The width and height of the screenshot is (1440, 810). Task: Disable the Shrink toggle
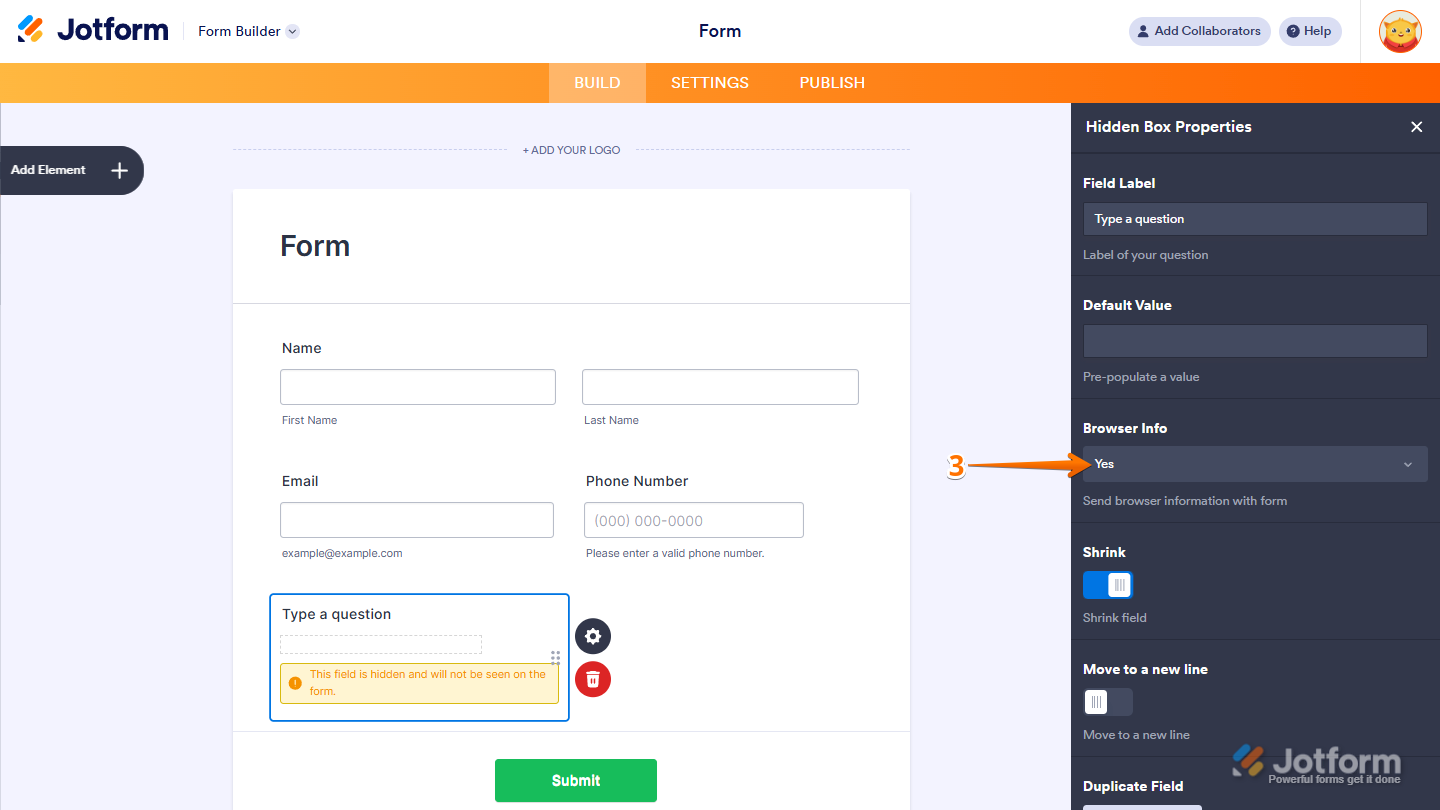point(1108,585)
